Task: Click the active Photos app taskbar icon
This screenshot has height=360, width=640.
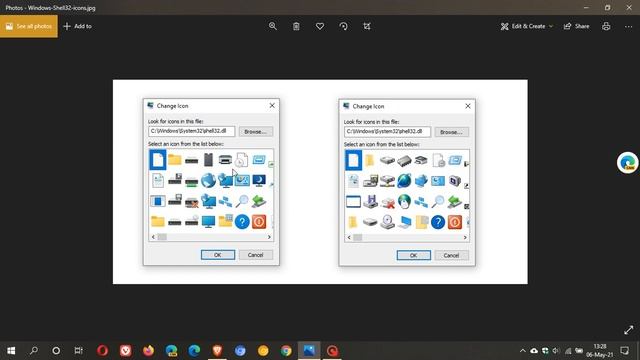Action: (x=309, y=351)
